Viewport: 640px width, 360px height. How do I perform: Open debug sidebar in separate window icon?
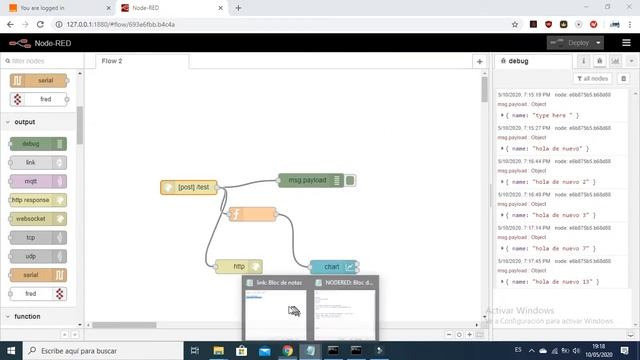coord(631,335)
